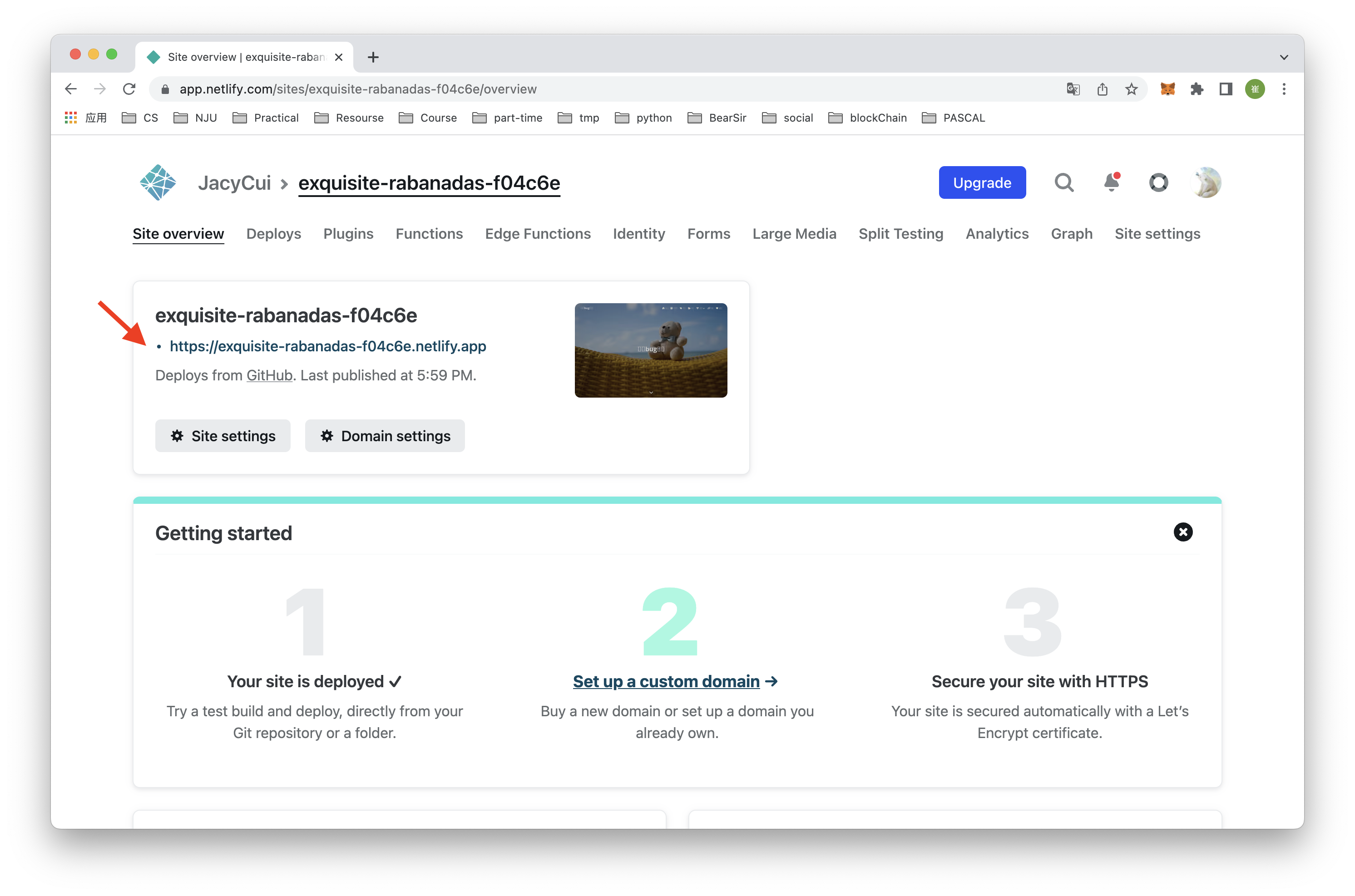Visit the exquisite-rabanadas netlify.app link
Image resolution: width=1355 pixels, height=896 pixels.
click(327, 346)
